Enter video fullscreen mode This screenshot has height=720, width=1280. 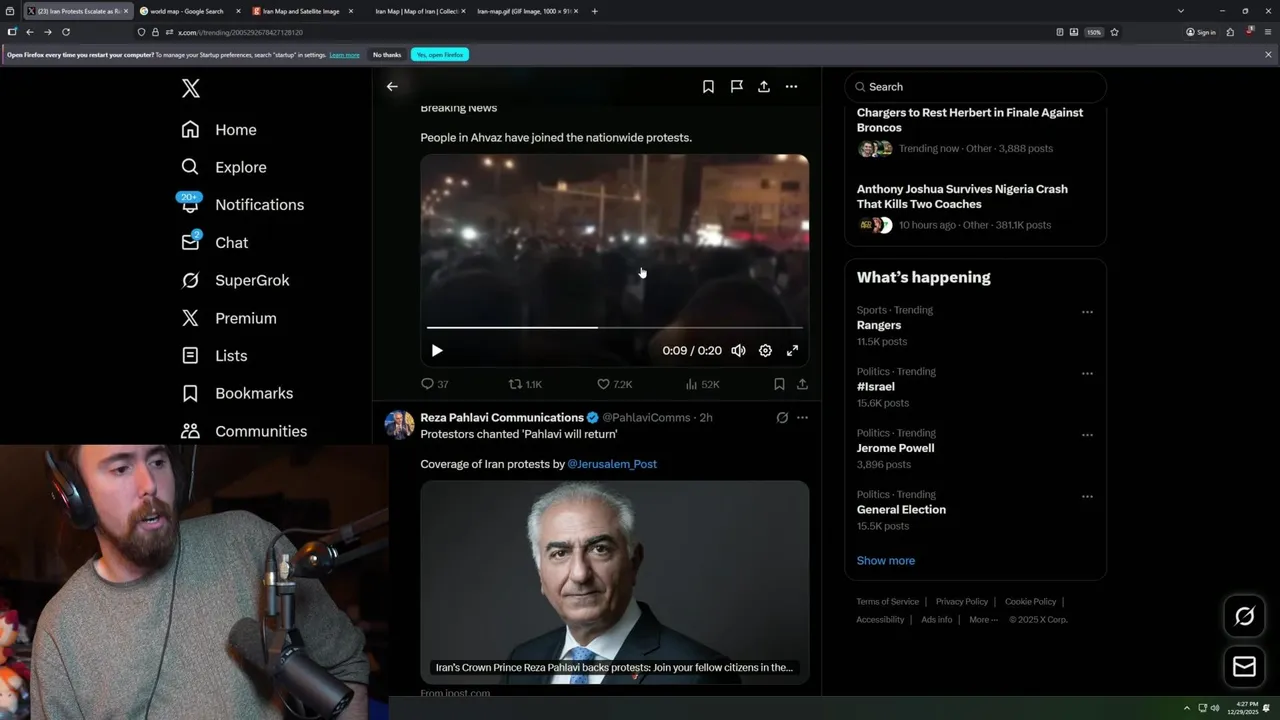(x=792, y=351)
